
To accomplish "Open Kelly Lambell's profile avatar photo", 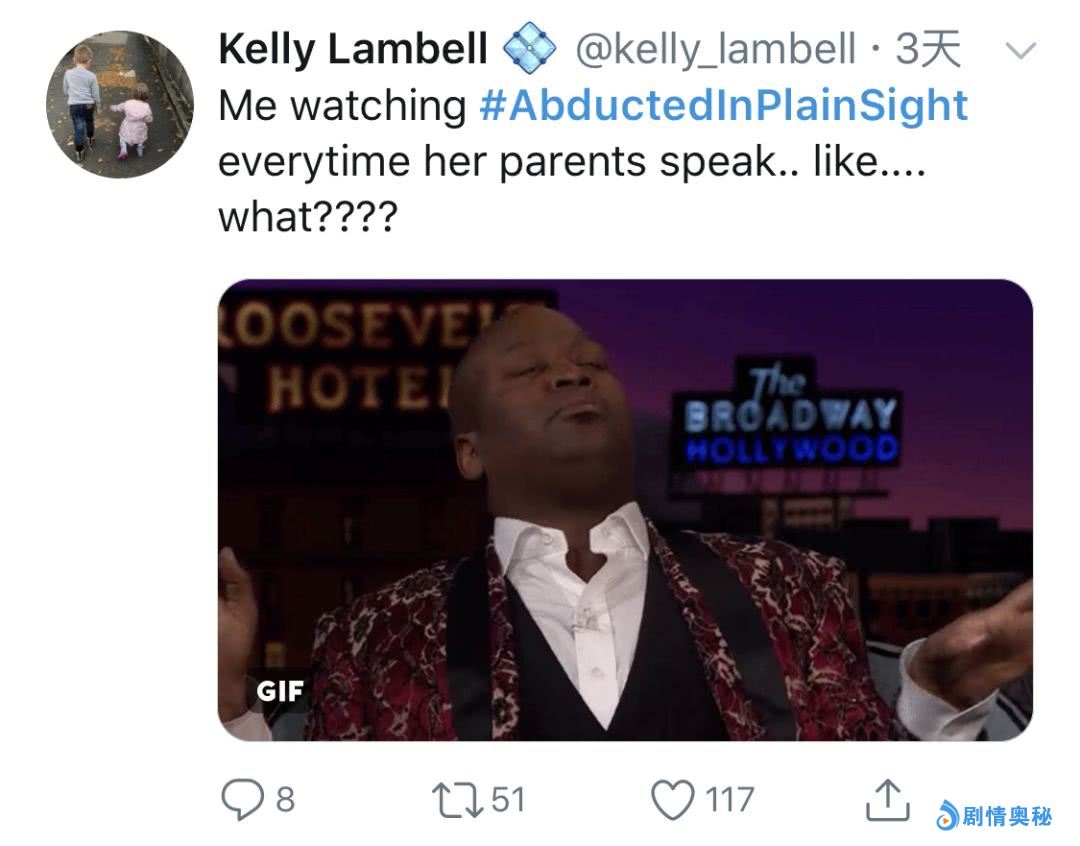I will [119, 104].
